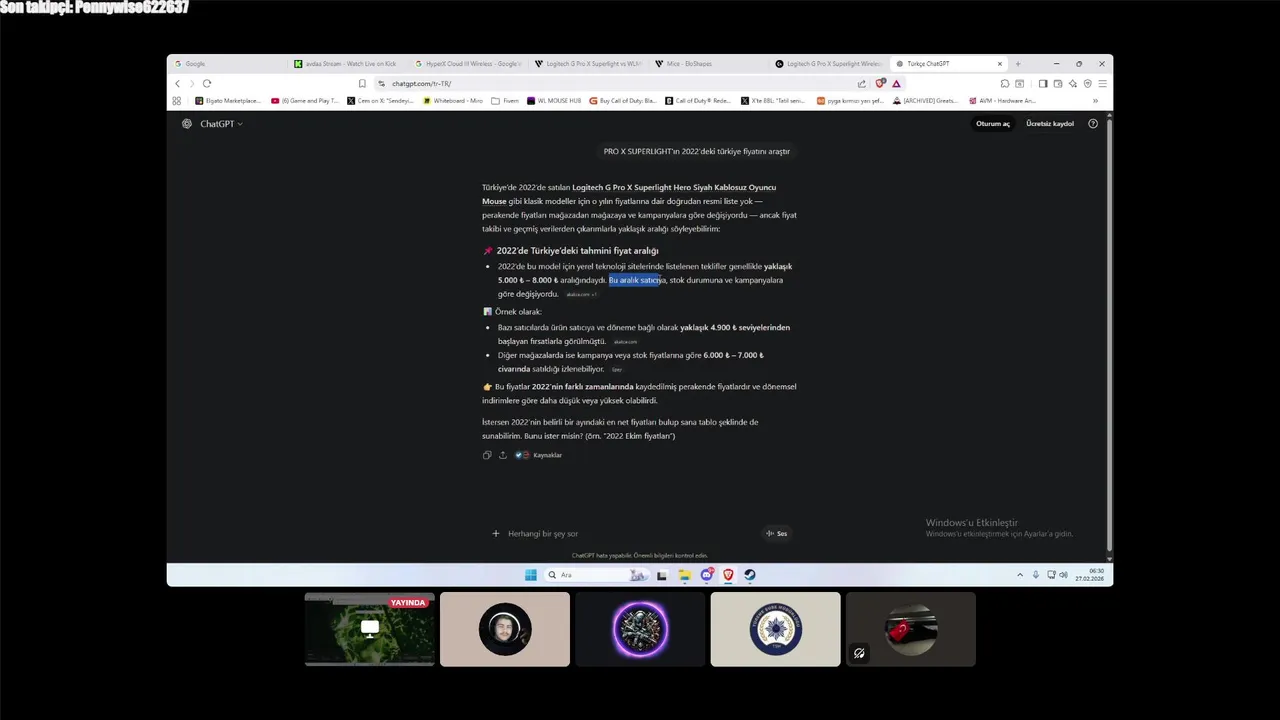Select the bearded man participant thumbnail
The height and width of the screenshot is (720, 1280).
[x=505, y=629]
